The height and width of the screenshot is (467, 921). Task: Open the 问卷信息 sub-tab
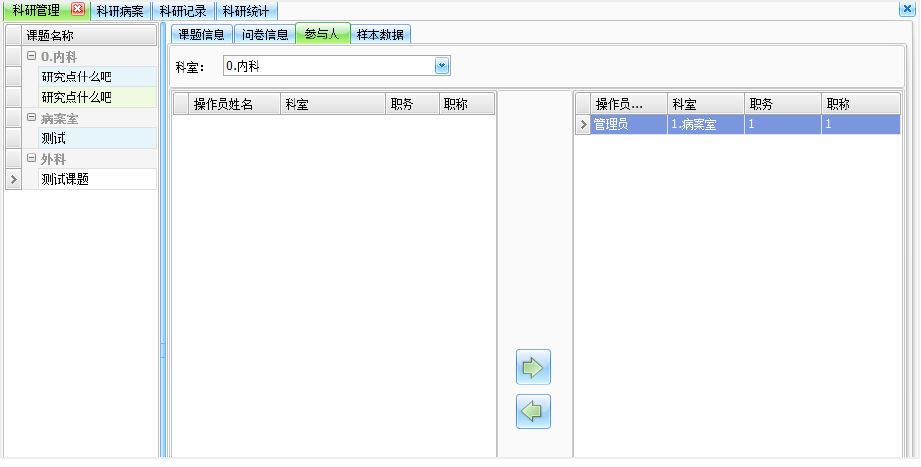[264, 34]
